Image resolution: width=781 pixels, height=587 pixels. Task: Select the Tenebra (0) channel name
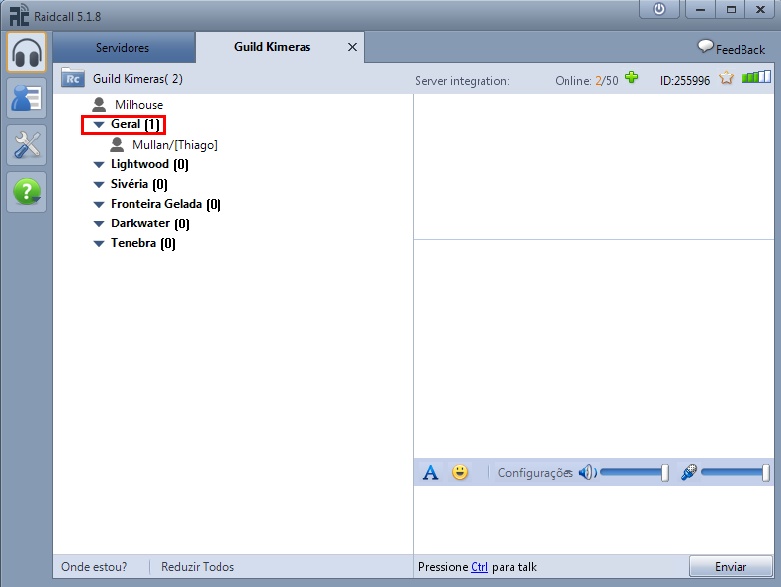[x=143, y=243]
